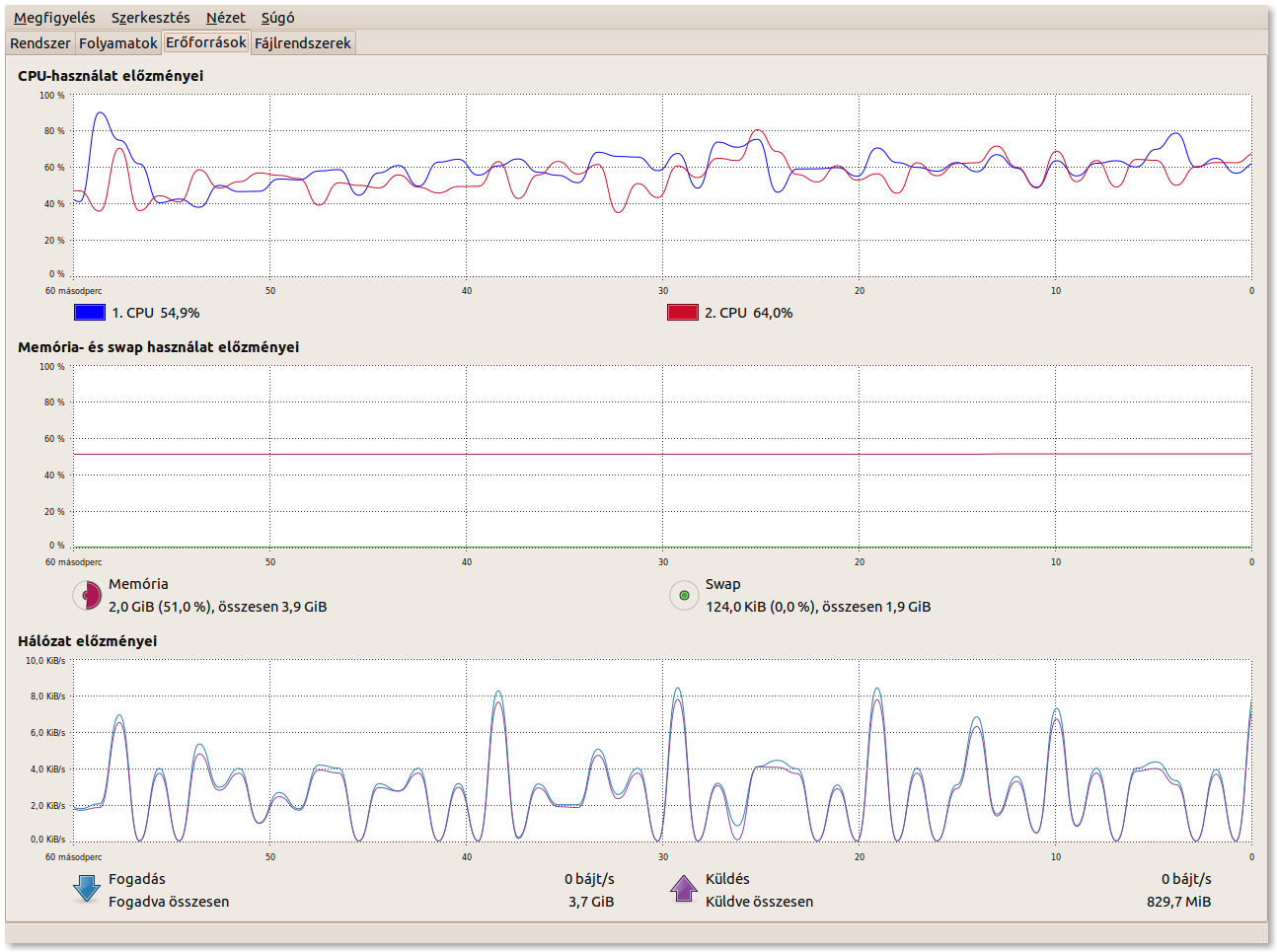Click the Swap label
This screenshot has height=952, width=1277.
722,584
